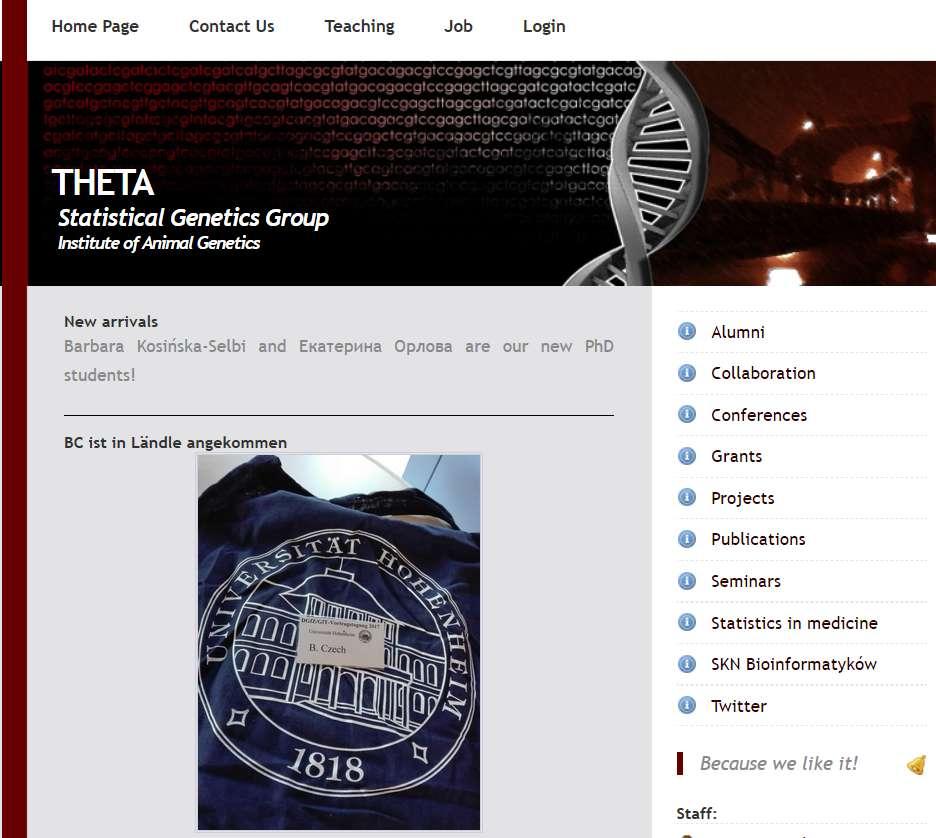
Task: Click the info icon beside Seminars
Action: click(x=687, y=581)
